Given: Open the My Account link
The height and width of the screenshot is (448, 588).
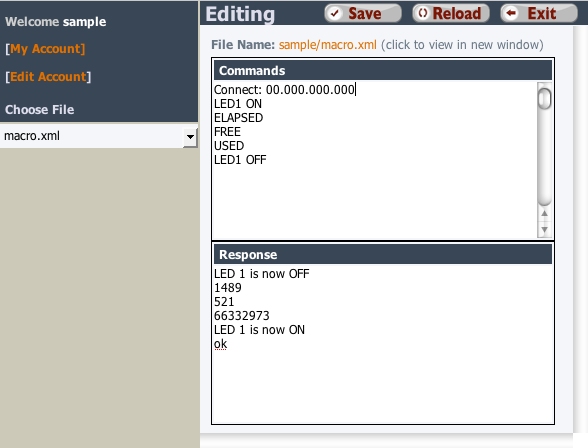Looking at the screenshot, I should pyautogui.click(x=45, y=49).
